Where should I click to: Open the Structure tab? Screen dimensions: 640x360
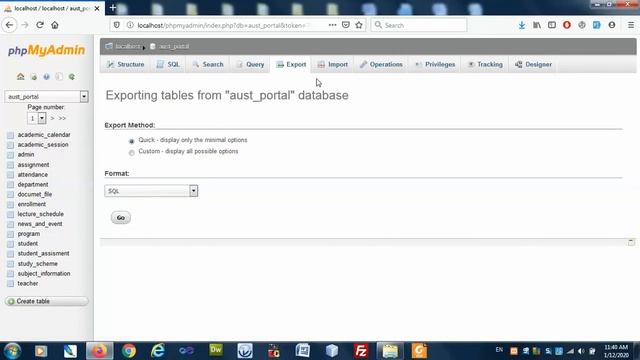coord(126,64)
